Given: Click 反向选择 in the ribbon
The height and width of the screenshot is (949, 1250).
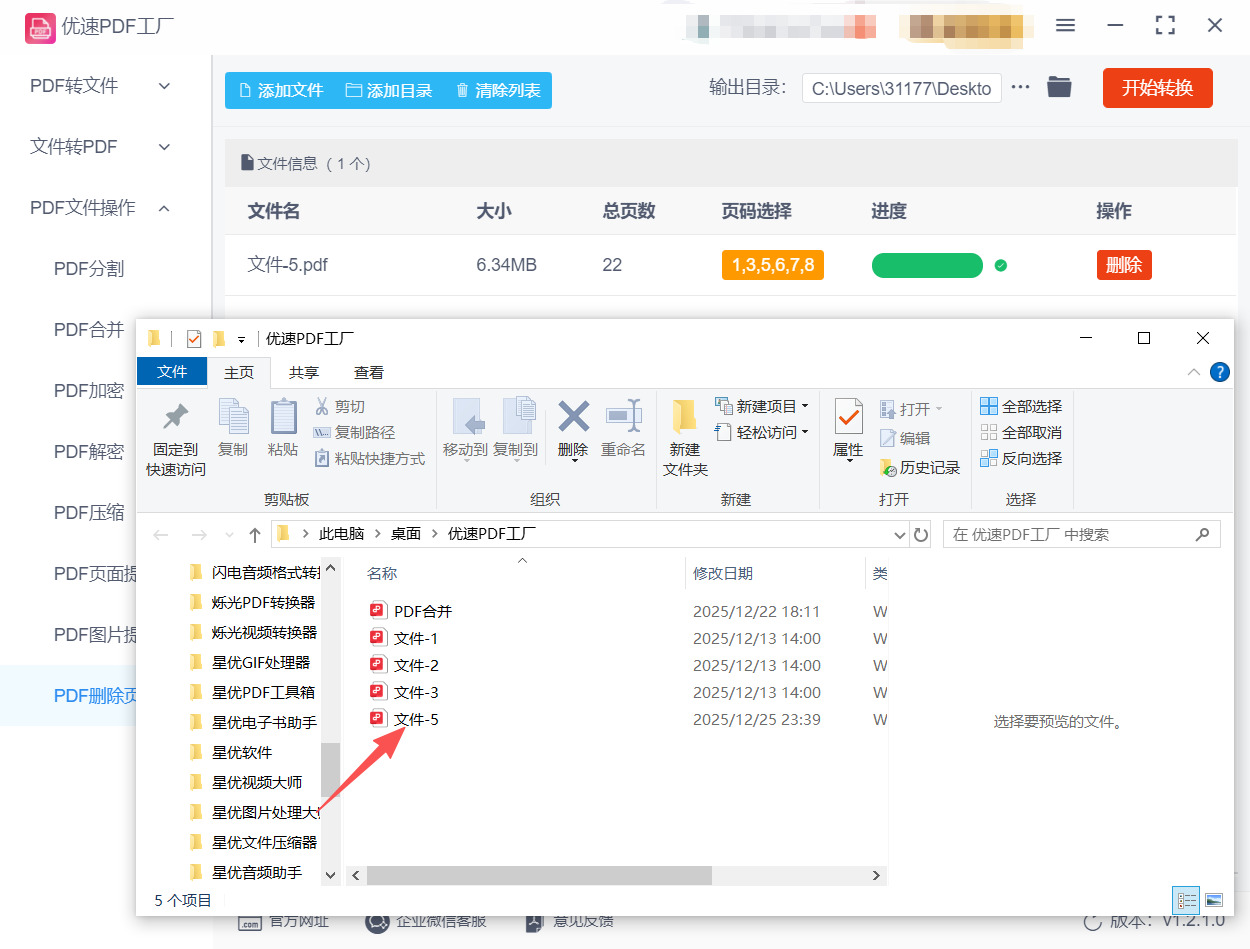Looking at the screenshot, I should pos(1021,459).
